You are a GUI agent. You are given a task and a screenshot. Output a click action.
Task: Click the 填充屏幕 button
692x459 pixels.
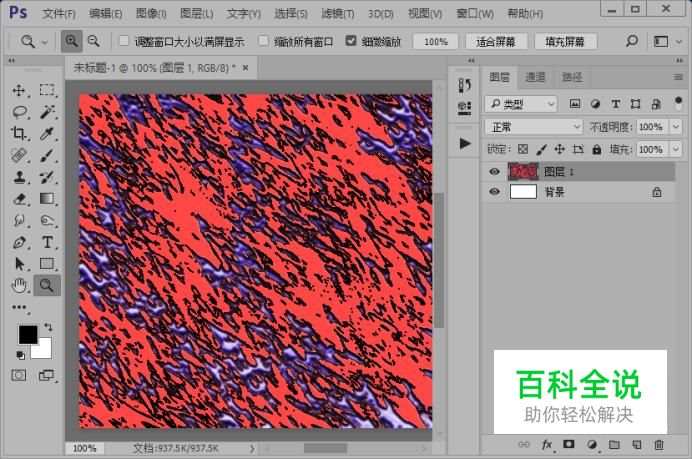point(565,41)
